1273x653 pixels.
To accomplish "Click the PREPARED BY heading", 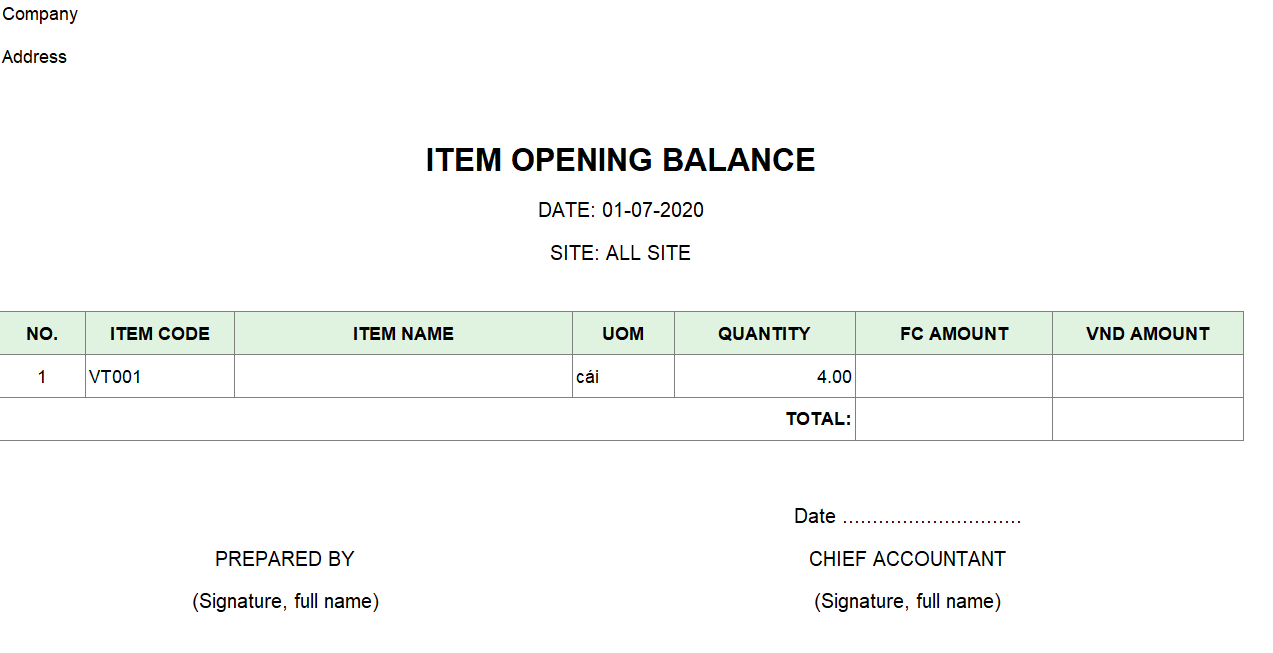I will [x=285, y=559].
